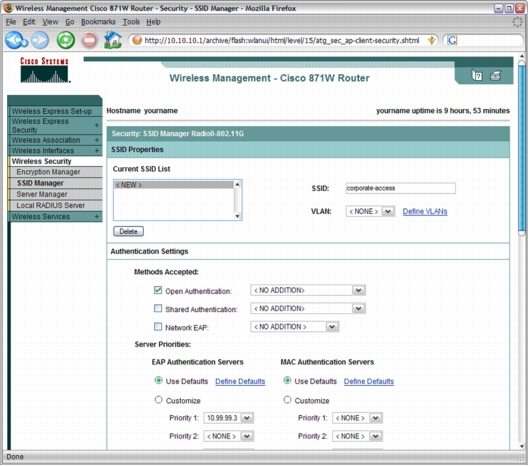The width and height of the screenshot is (530, 467).
Task: Click the page scrollbar down arrow
Action: [522, 446]
